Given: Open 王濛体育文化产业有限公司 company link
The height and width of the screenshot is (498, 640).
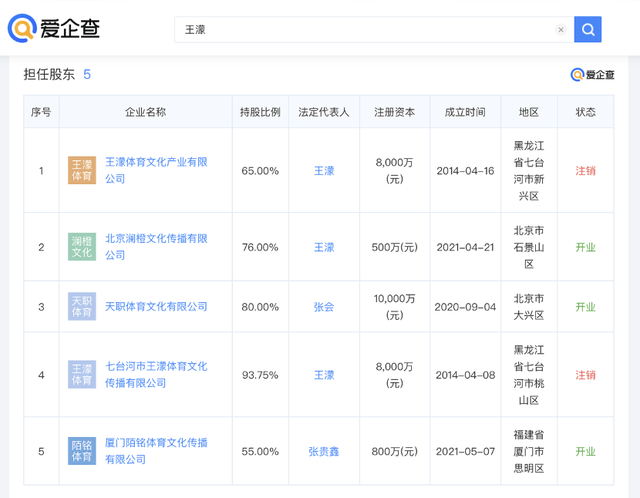Looking at the screenshot, I should pos(156,170).
